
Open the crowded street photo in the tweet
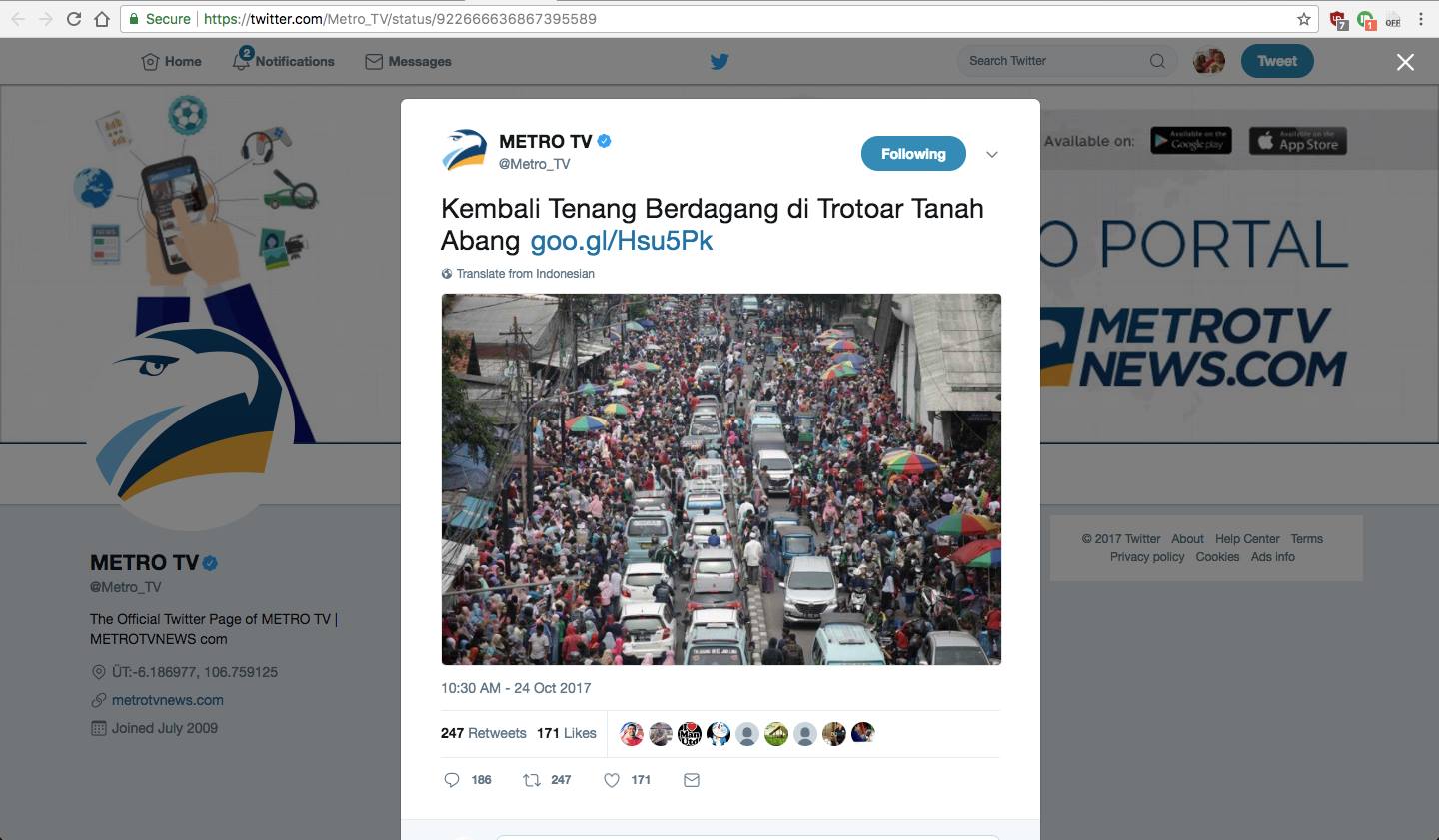click(720, 479)
